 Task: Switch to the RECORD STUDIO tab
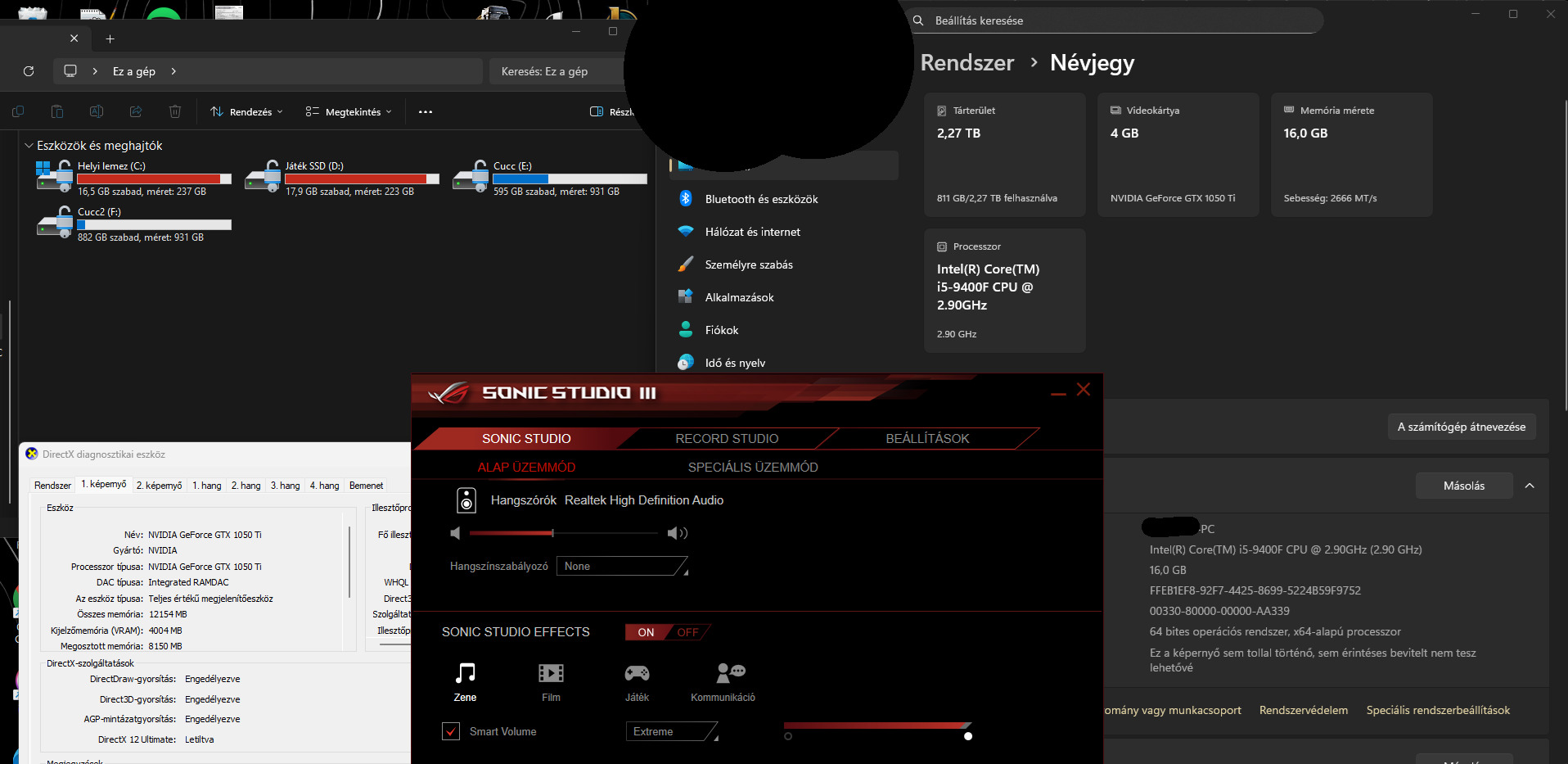click(727, 439)
